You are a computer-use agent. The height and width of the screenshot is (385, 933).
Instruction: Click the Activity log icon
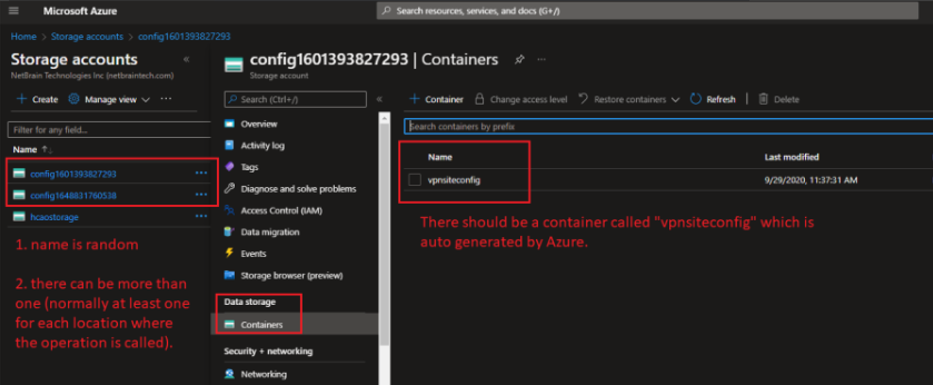pos(229,145)
